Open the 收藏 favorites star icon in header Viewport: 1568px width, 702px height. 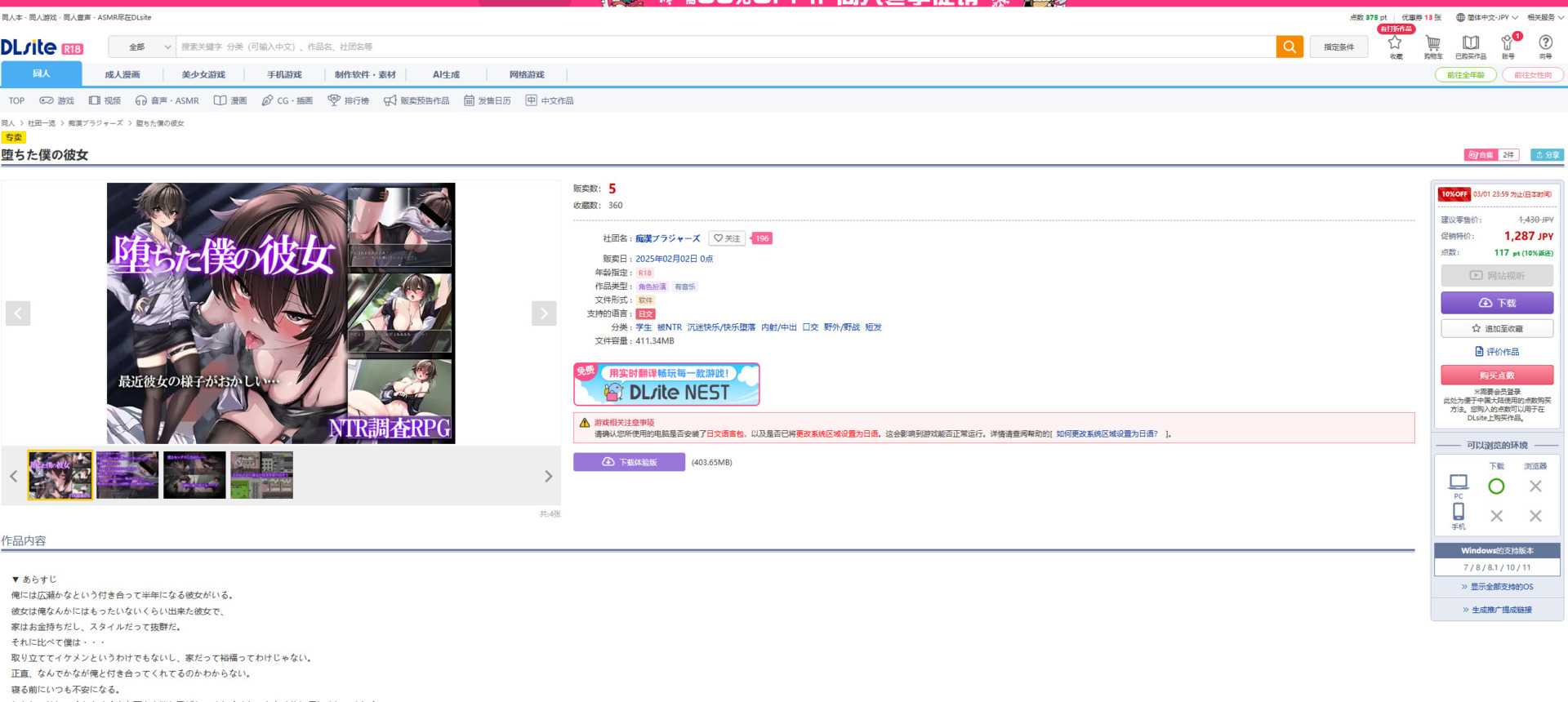1396,46
